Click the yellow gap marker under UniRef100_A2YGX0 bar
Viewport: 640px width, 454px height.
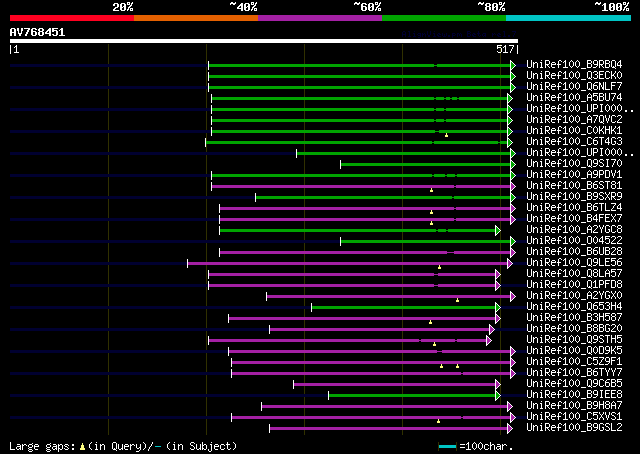point(458,300)
